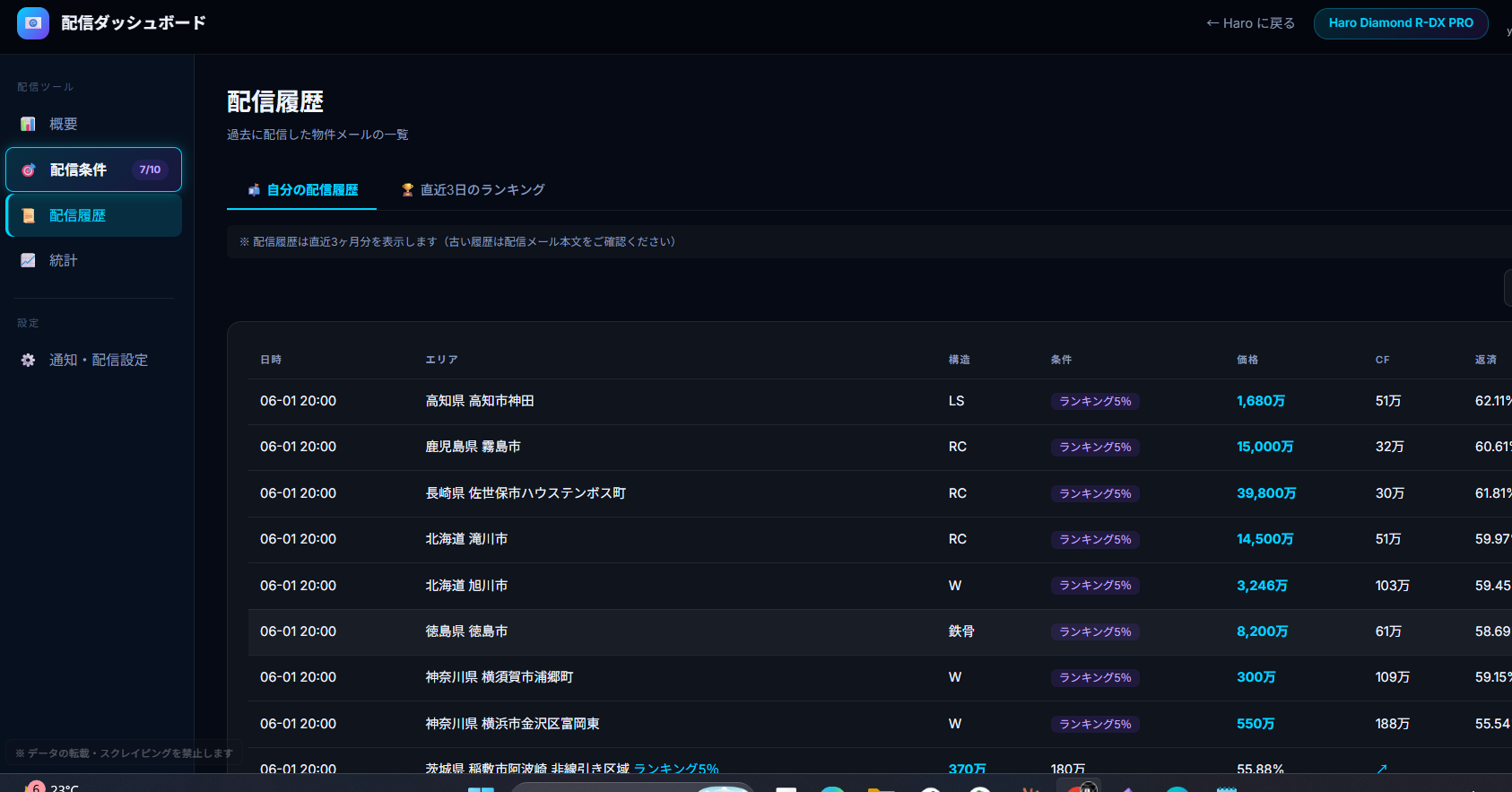Click 109万 CF value
This screenshot has width=1512, height=792.
pos(1393,677)
